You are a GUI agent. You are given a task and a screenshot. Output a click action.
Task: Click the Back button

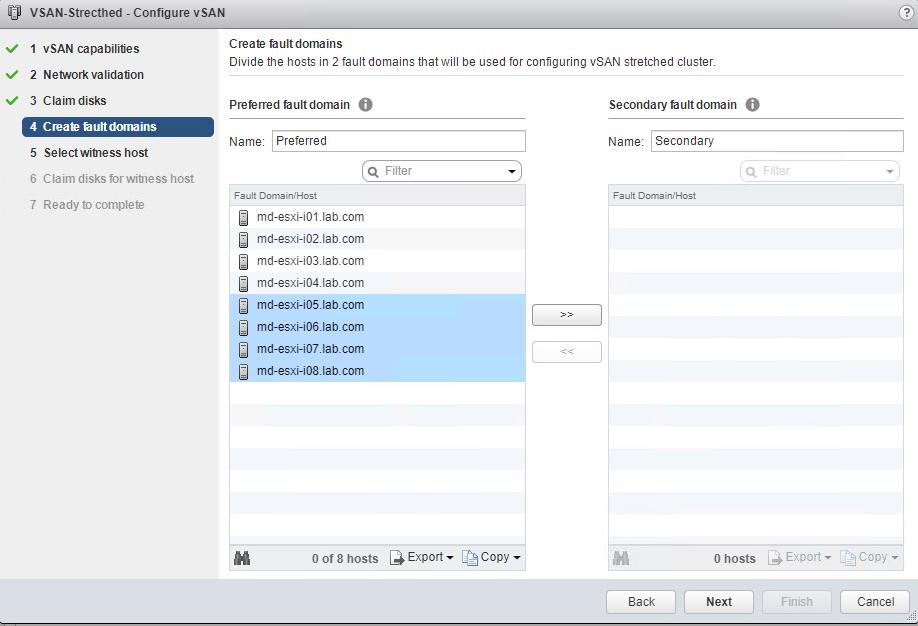tap(641, 602)
